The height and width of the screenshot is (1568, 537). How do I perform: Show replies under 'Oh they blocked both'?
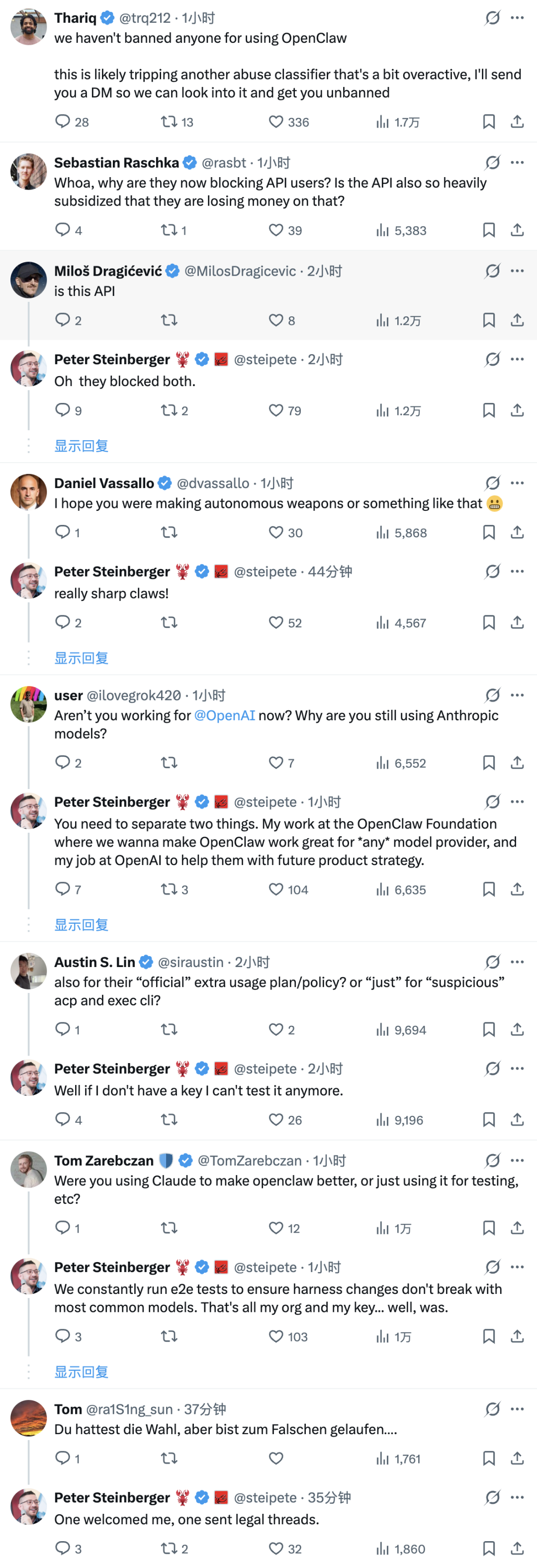pyautogui.click(x=82, y=446)
